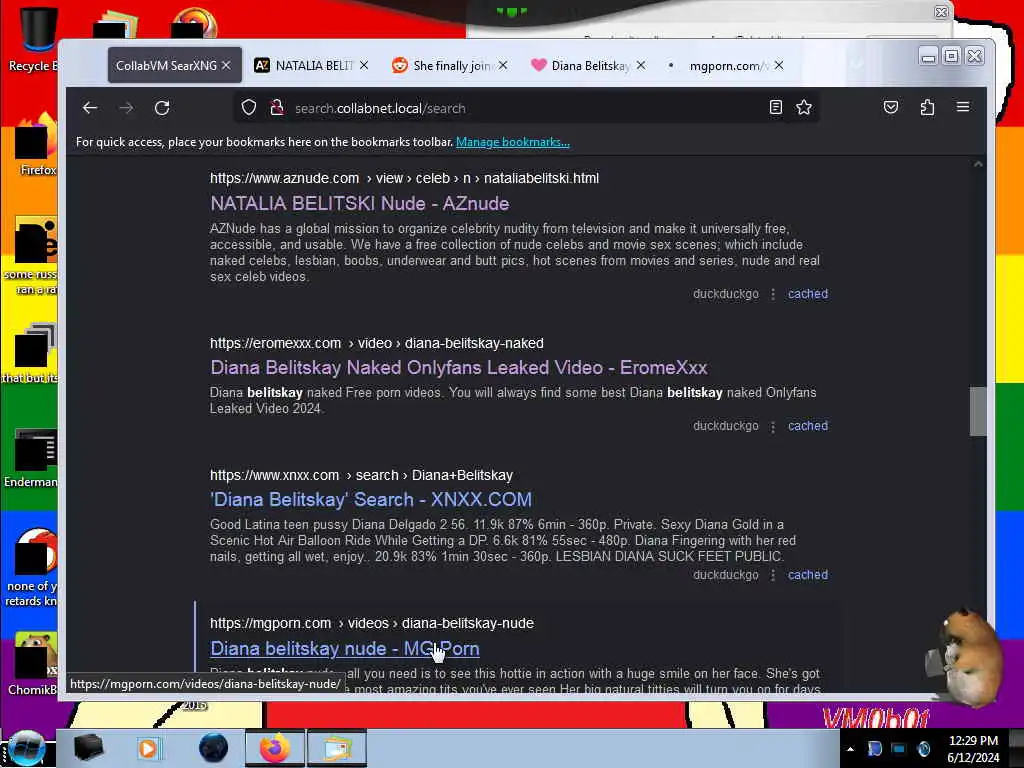Image resolution: width=1024 pixels, height=768 pixels.
Task: Expand three-dot options beside xnxx result's cached link
Action: [x=773, y=575]
